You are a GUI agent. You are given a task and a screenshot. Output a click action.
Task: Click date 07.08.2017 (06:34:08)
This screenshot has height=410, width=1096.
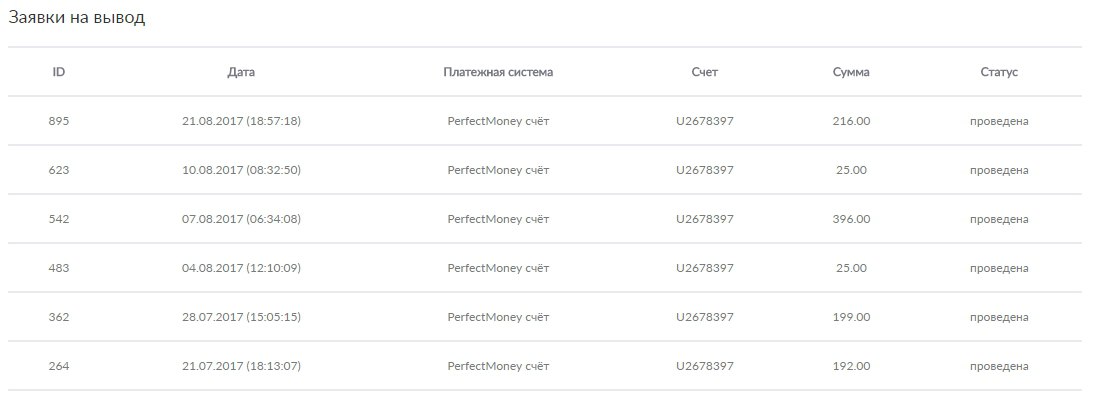(x=241, y=219)
